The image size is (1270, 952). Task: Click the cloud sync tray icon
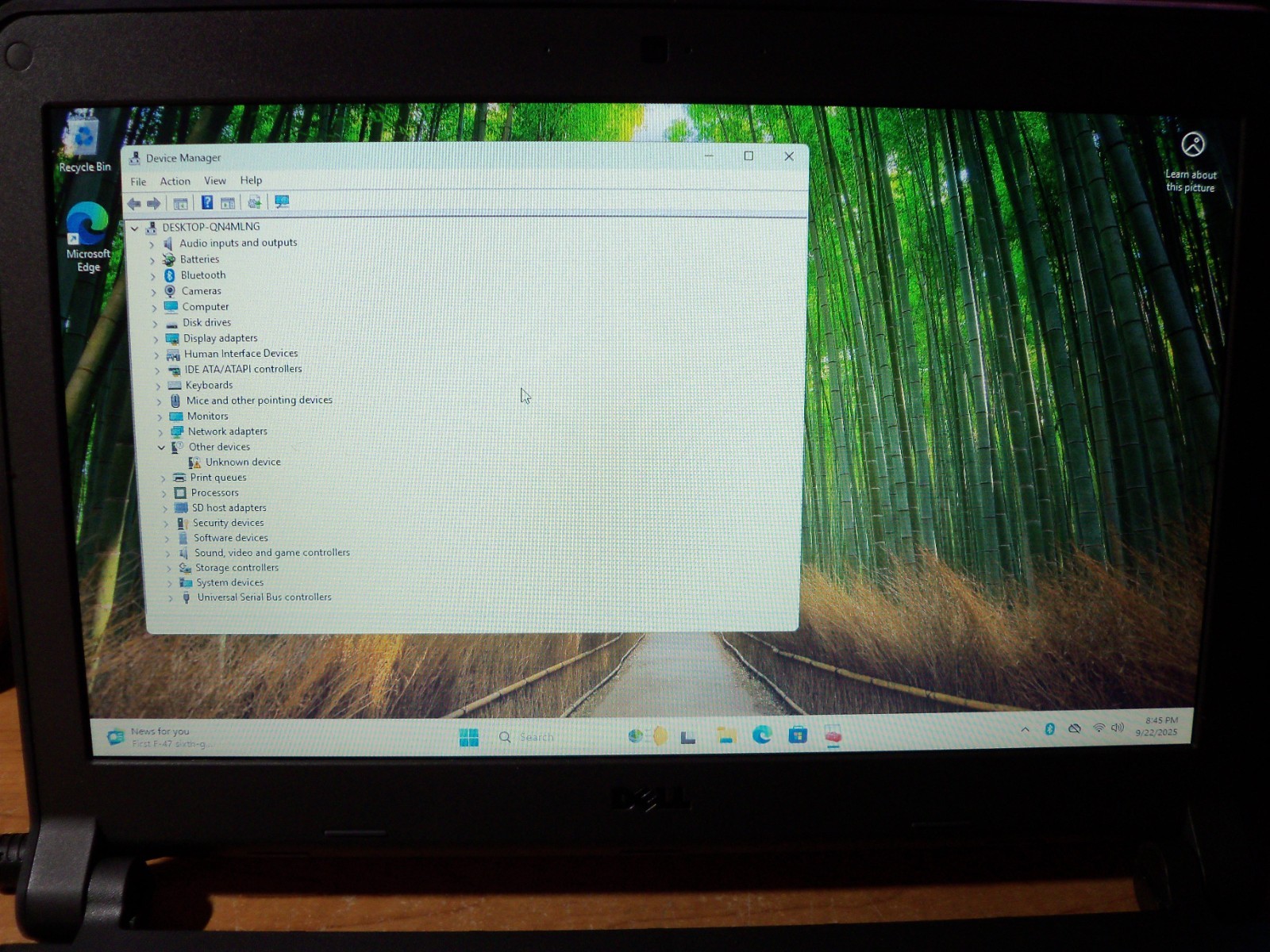[1074, 728]
